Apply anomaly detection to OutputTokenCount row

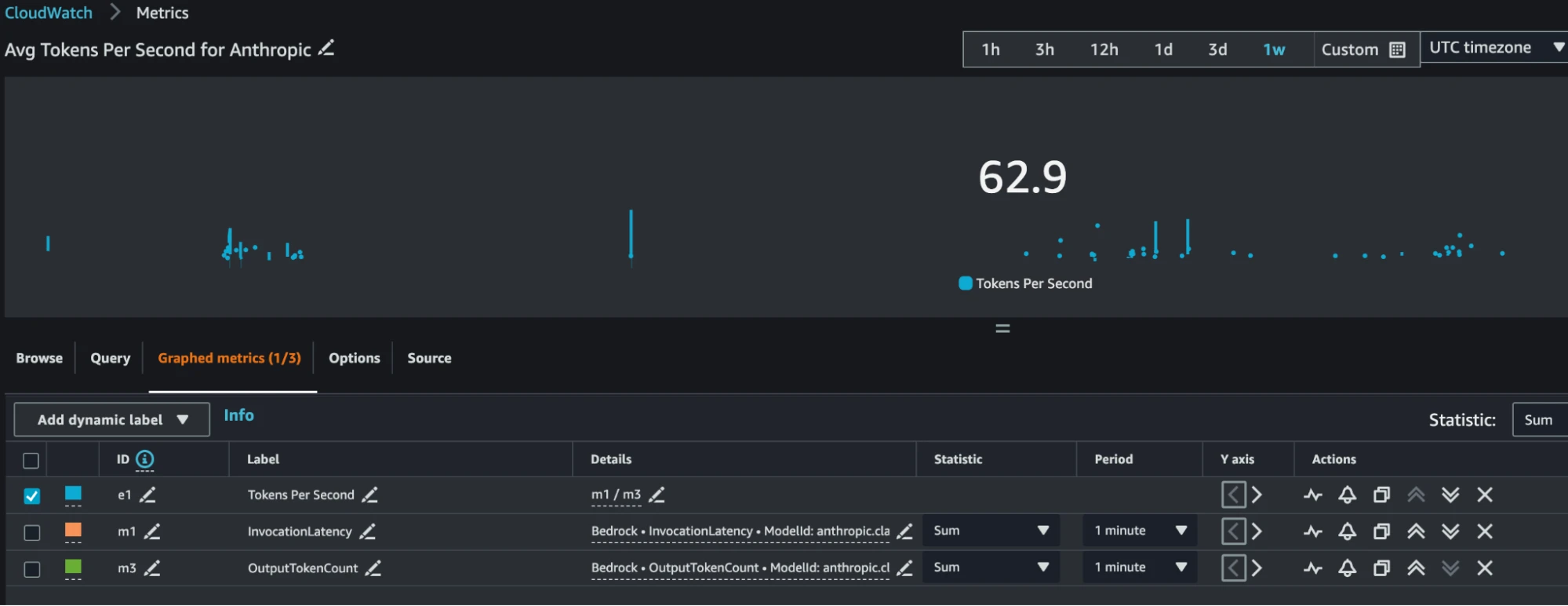click(1313, 569)
